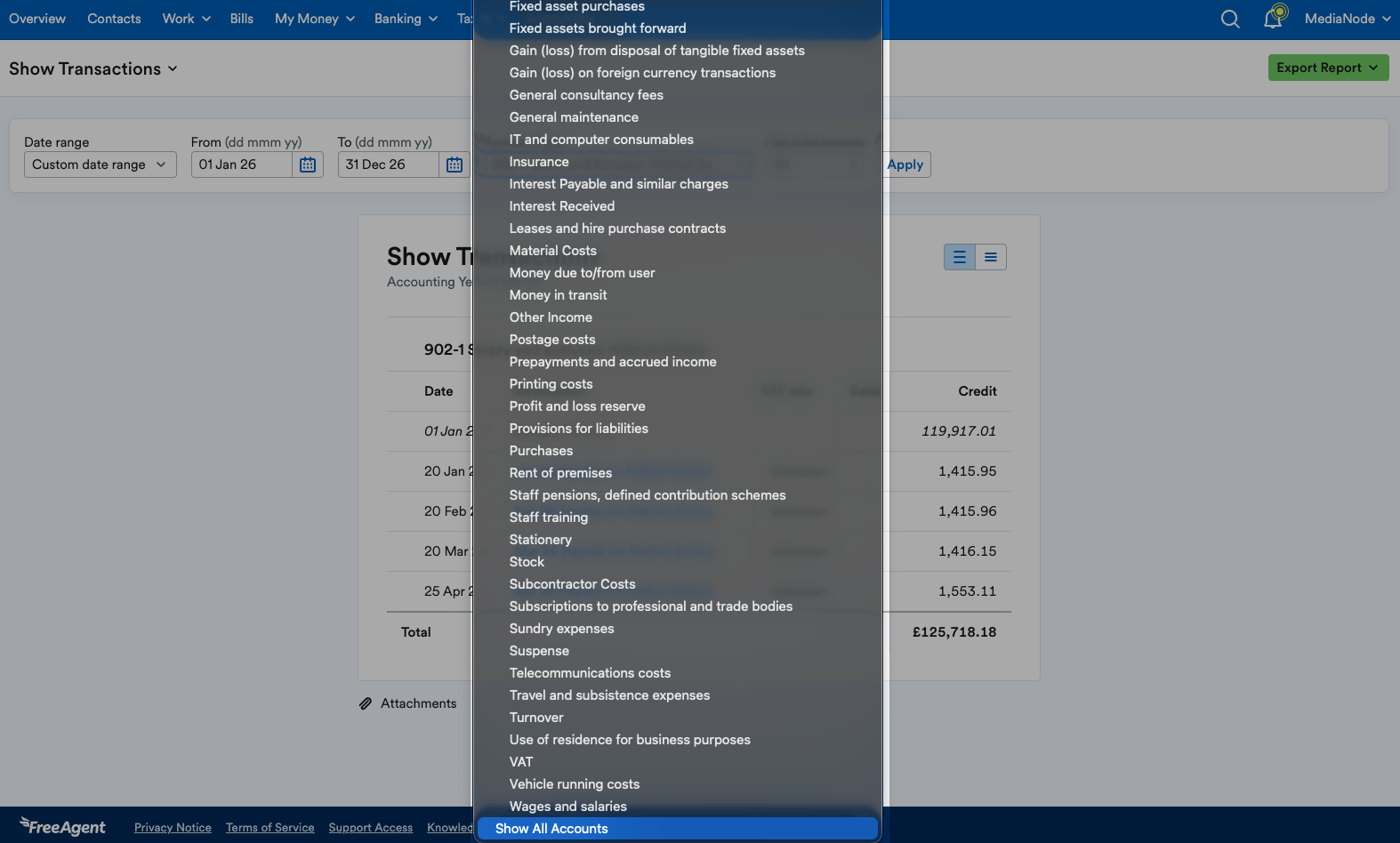1400x843 pixels.
Task: Edit the To date field
Action: [389, 165]
